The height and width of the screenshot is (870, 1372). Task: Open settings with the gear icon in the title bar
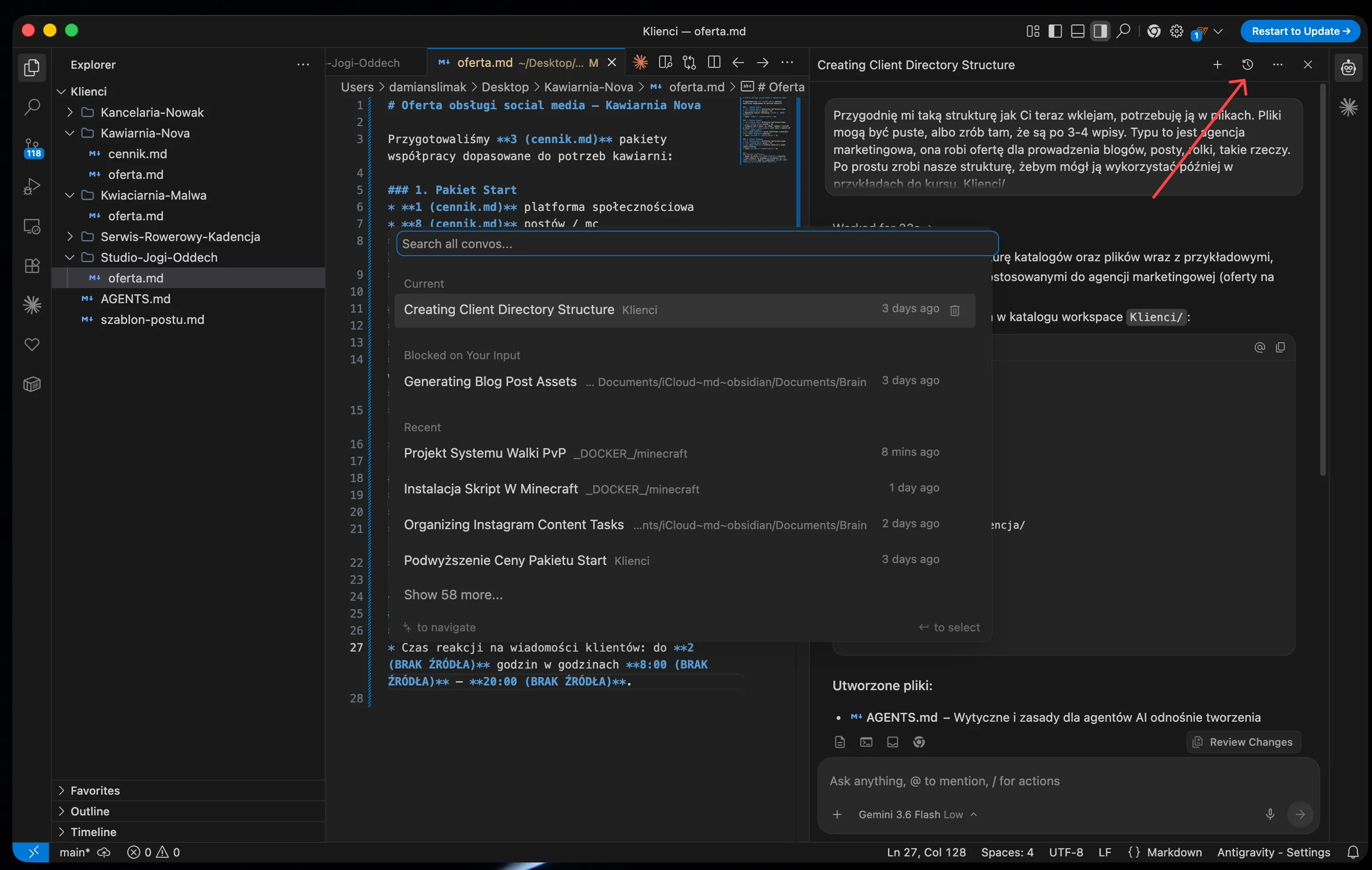pos(1177,32)
